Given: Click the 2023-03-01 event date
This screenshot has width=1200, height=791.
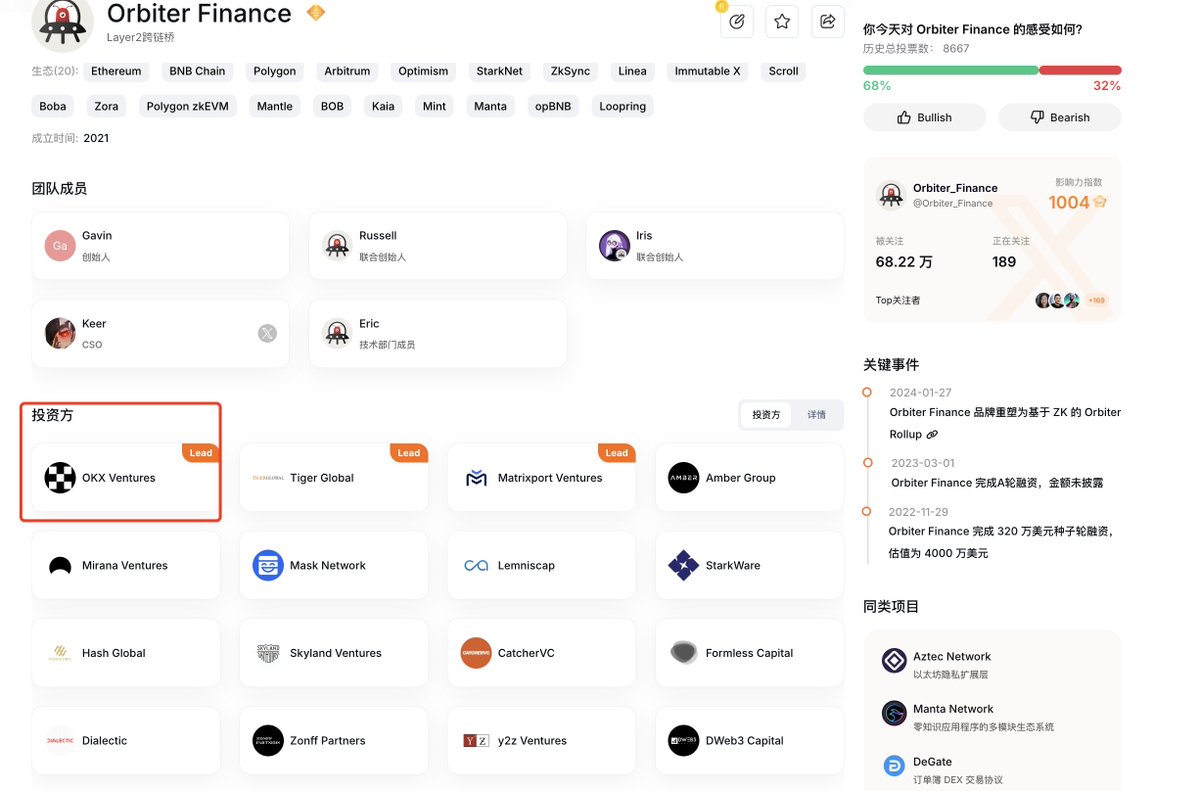Looking at the screenshot, I should tap(923, 463).
